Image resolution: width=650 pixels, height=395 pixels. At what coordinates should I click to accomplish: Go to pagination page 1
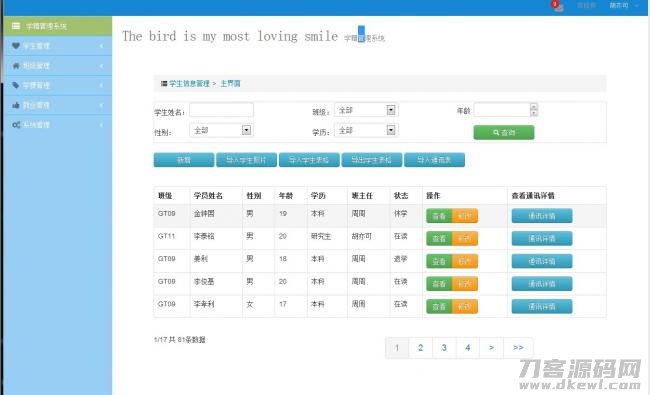[397, 348]
